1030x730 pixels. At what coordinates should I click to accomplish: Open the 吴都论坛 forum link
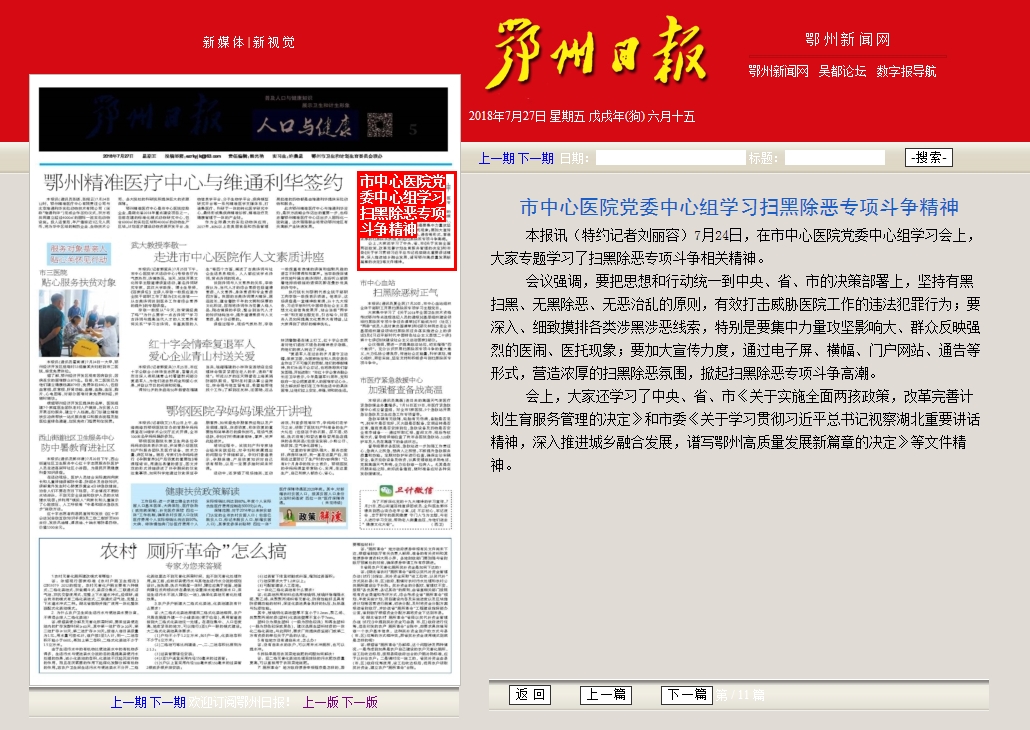pyautogui.click(x=842, y=71)
